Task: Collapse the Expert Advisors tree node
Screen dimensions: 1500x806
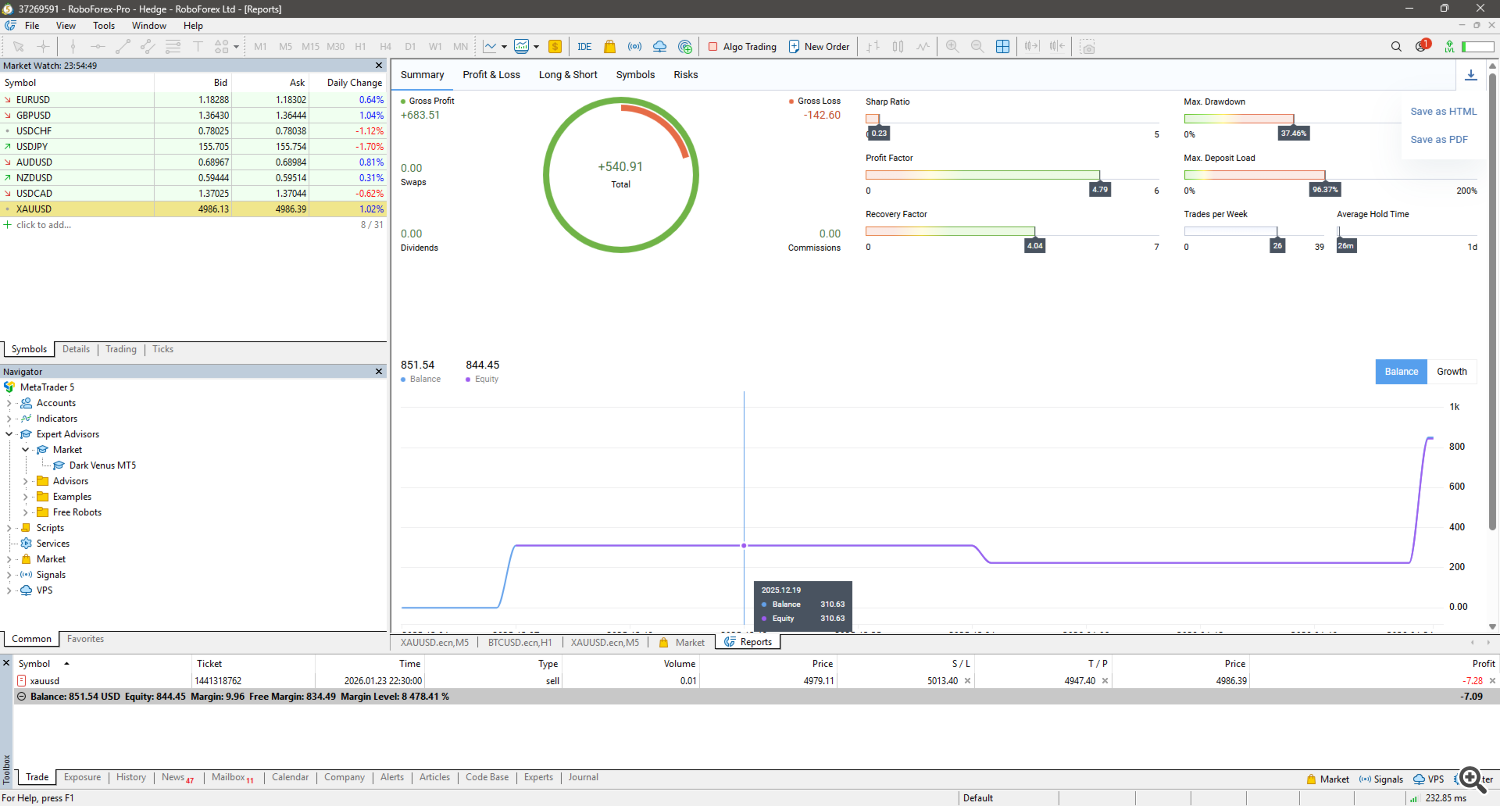Action: pos(9,434)
